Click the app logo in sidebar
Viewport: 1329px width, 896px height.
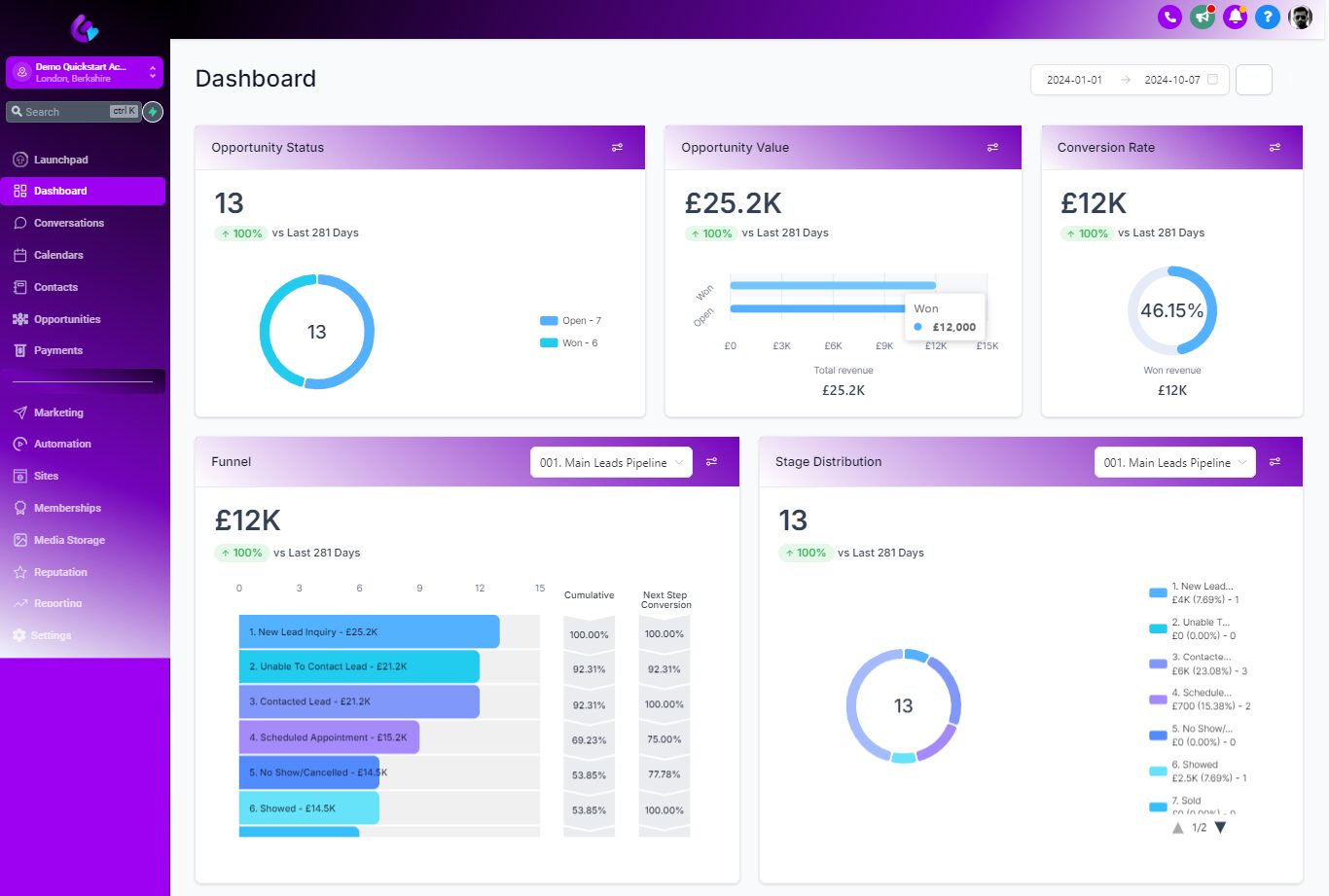(85, 28)
